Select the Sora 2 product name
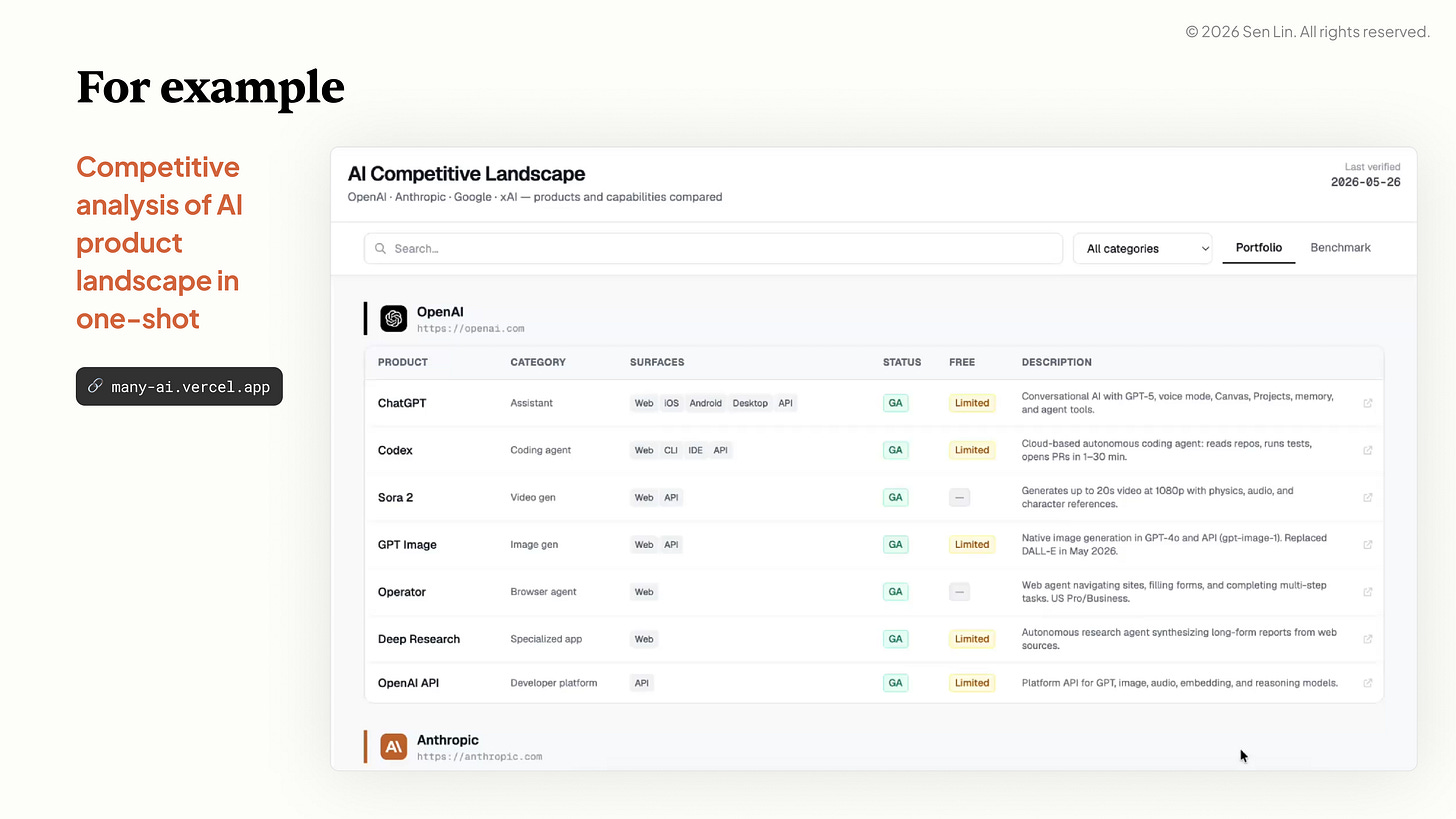 (395, 497)
